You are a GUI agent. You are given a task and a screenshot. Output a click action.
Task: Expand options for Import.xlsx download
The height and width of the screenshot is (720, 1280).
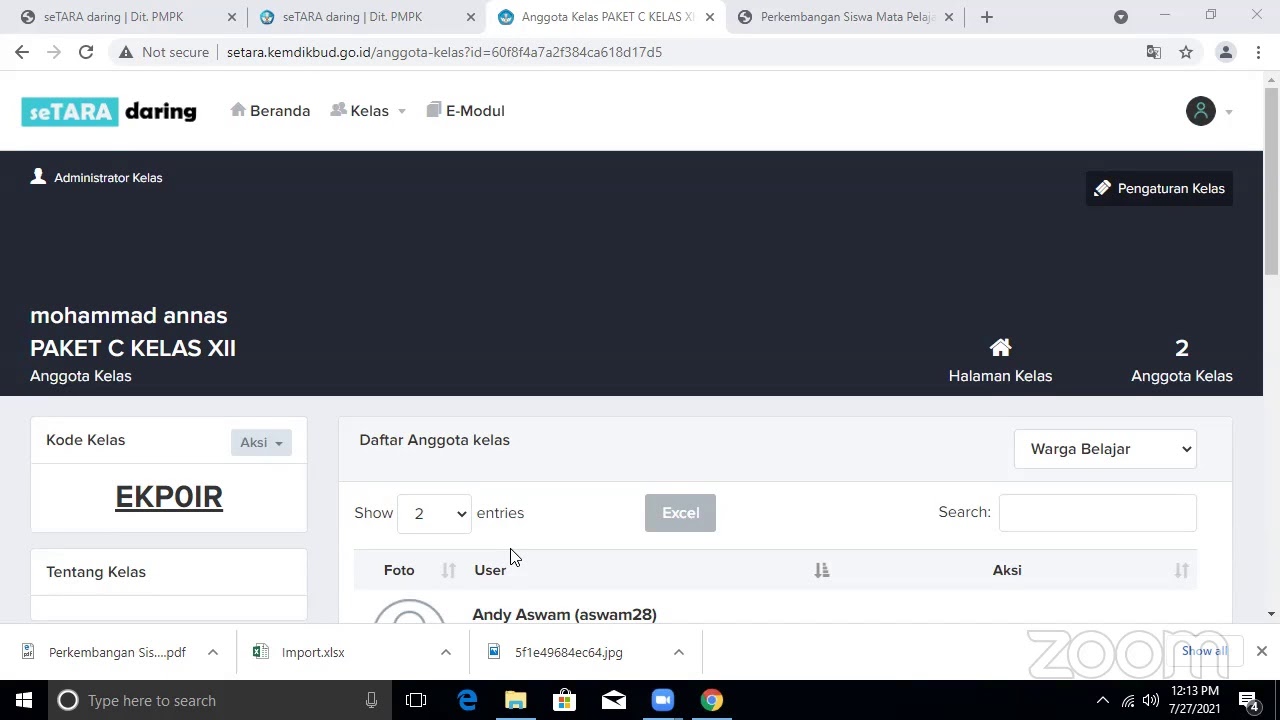point(446,652)
